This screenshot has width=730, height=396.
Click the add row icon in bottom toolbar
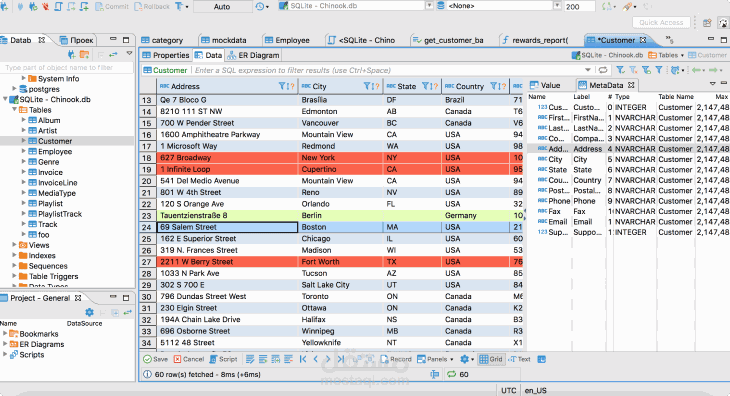tap(263, 359)
